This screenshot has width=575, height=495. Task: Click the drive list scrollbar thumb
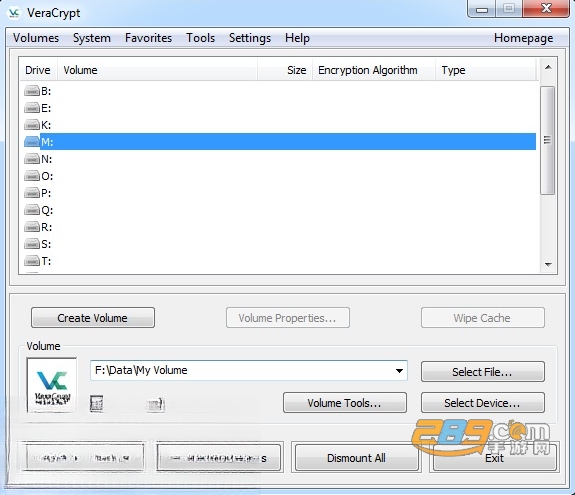point(547,140)
